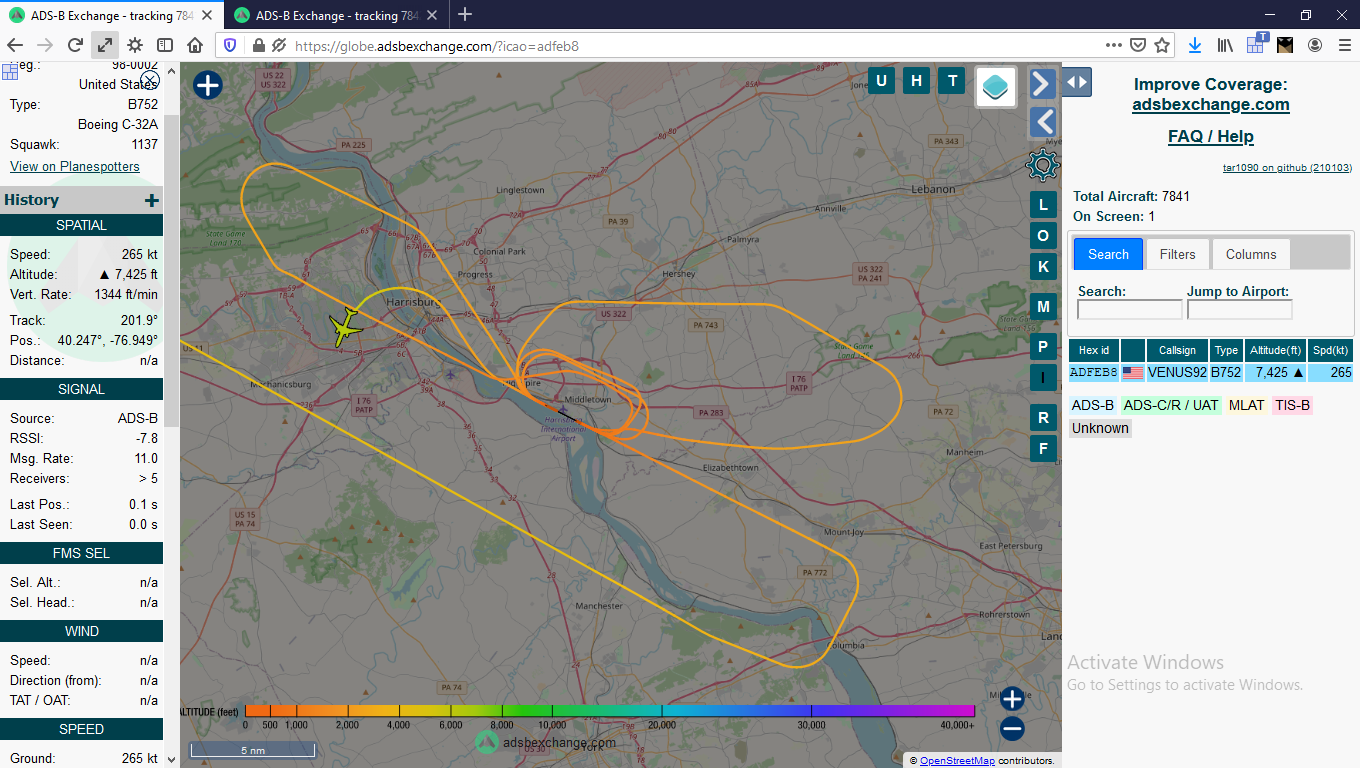
Task: Toggle the L map option button
Action: coord(1043,205)
